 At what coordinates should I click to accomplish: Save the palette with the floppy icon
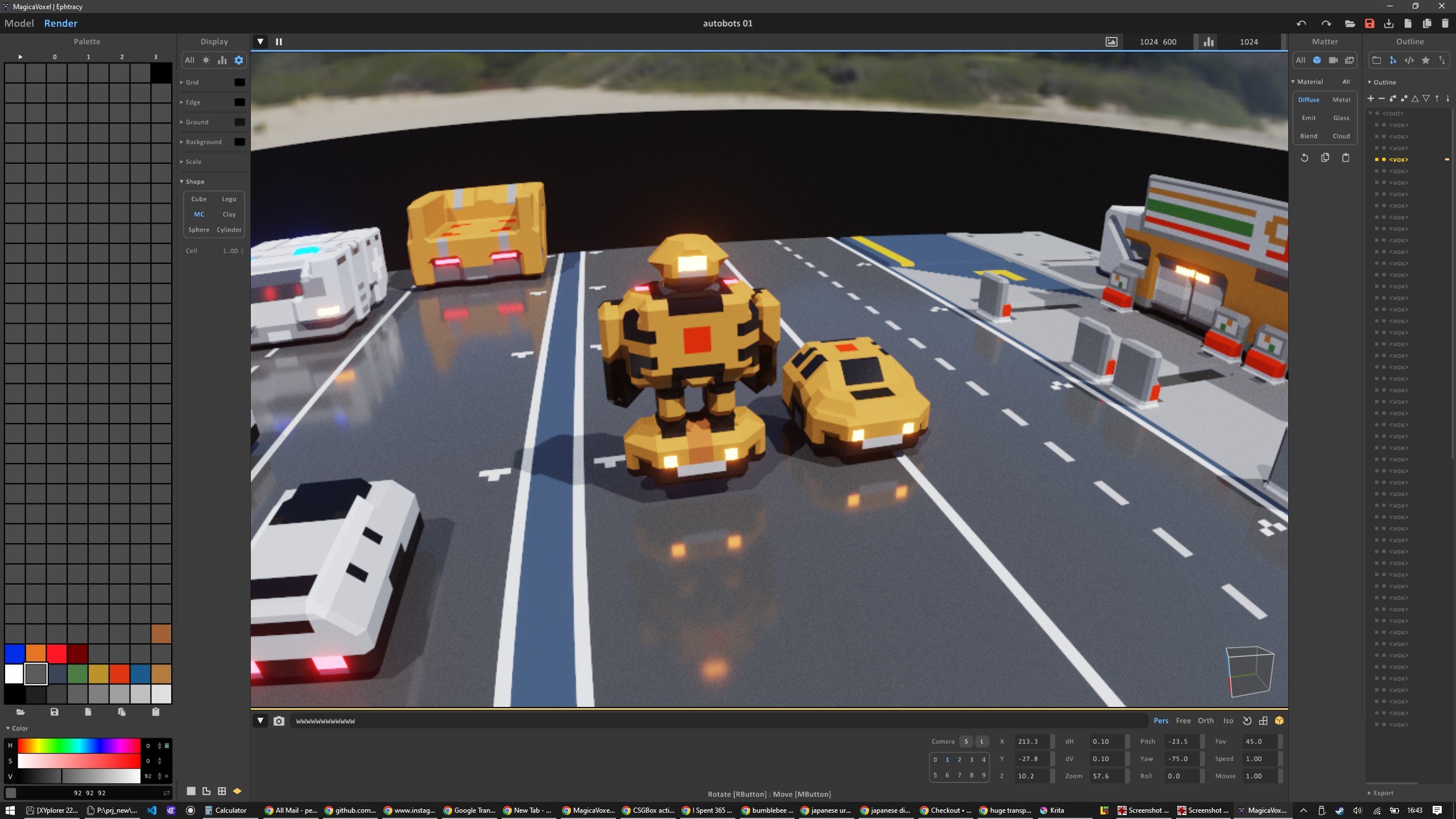(55, 712)
